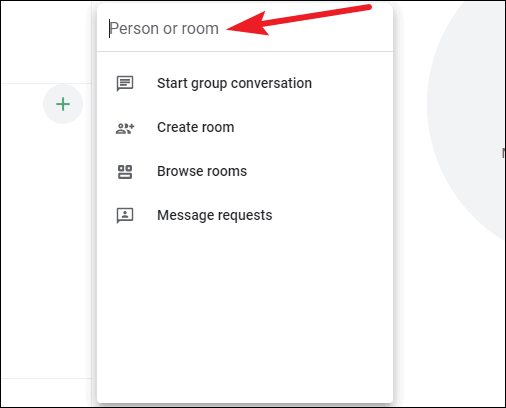
Task: Click the green plus new chat icon
Action: [x=63, y=104]
